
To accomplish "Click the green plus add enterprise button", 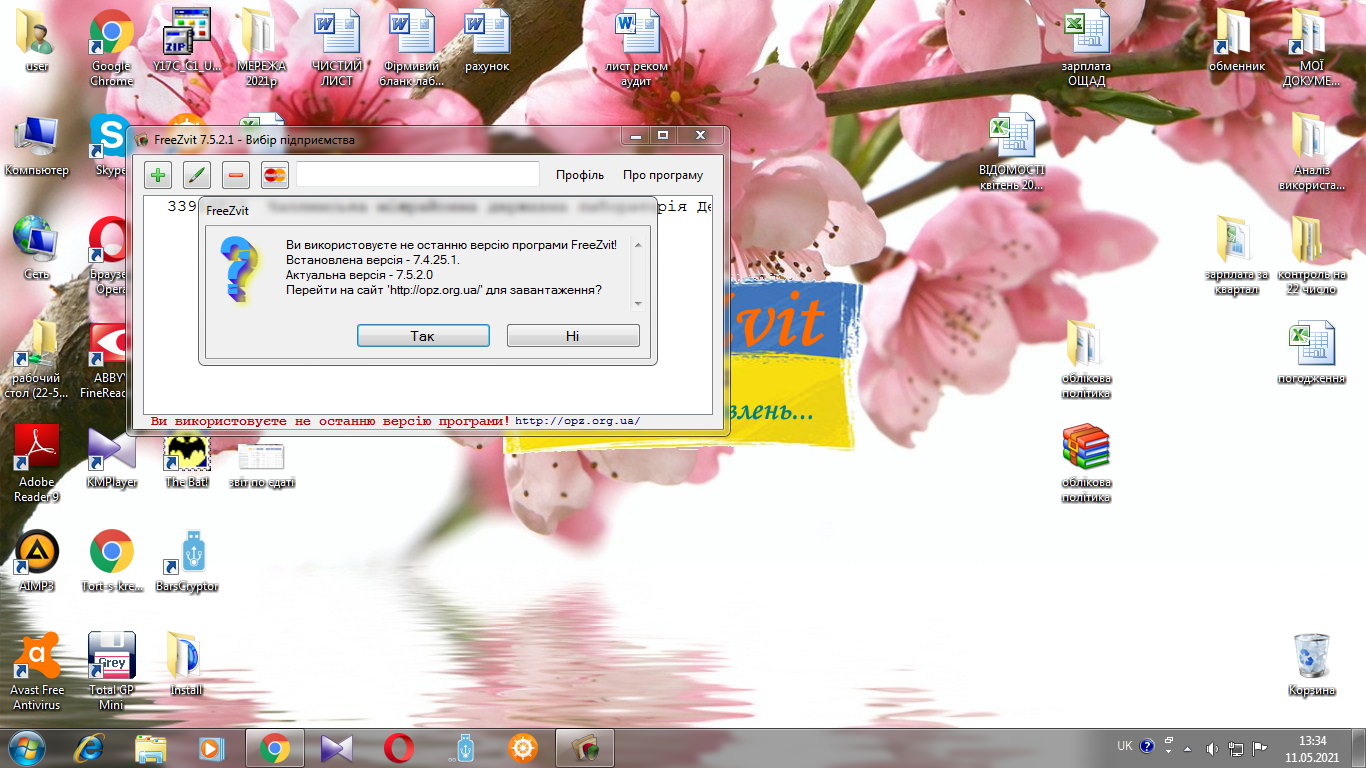I will coord(158,176).
